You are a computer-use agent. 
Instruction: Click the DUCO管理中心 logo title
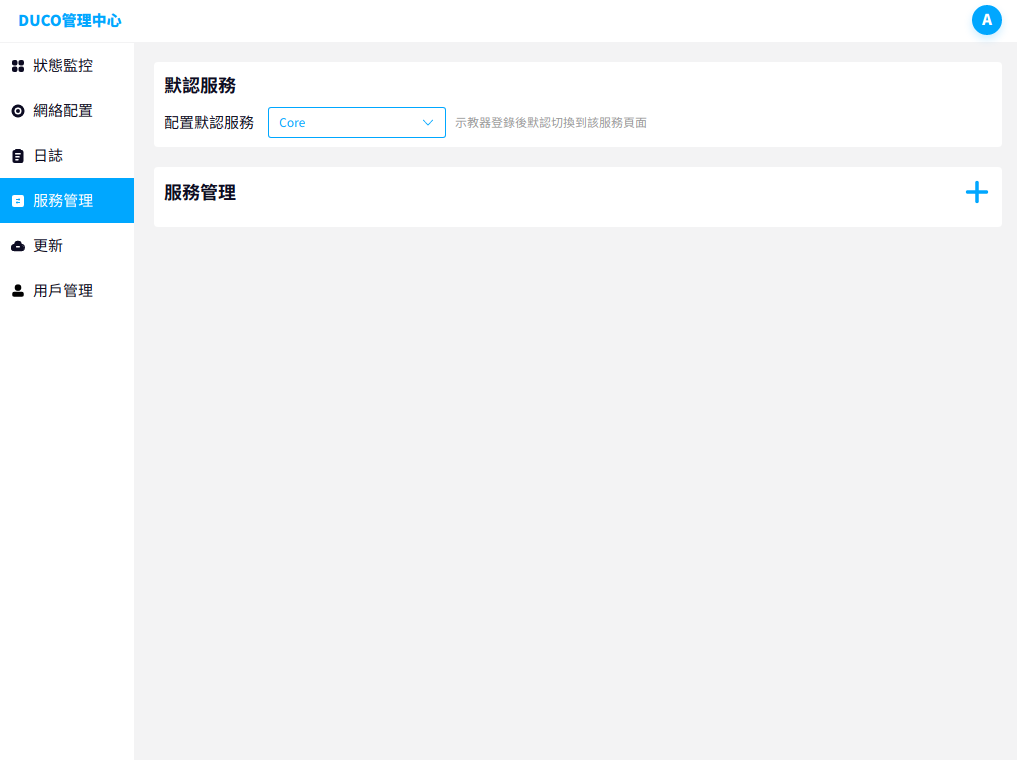pyautogui.click(x=70, y=21)
